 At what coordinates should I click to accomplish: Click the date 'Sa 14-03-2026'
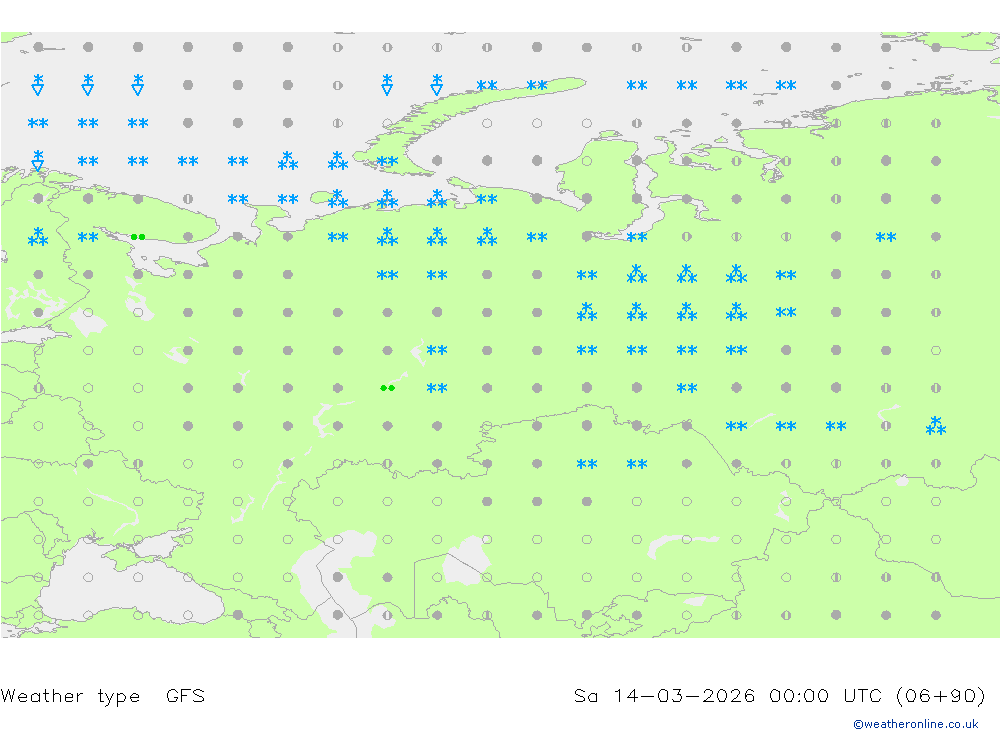pyautogui.click(x=665, y=695)
